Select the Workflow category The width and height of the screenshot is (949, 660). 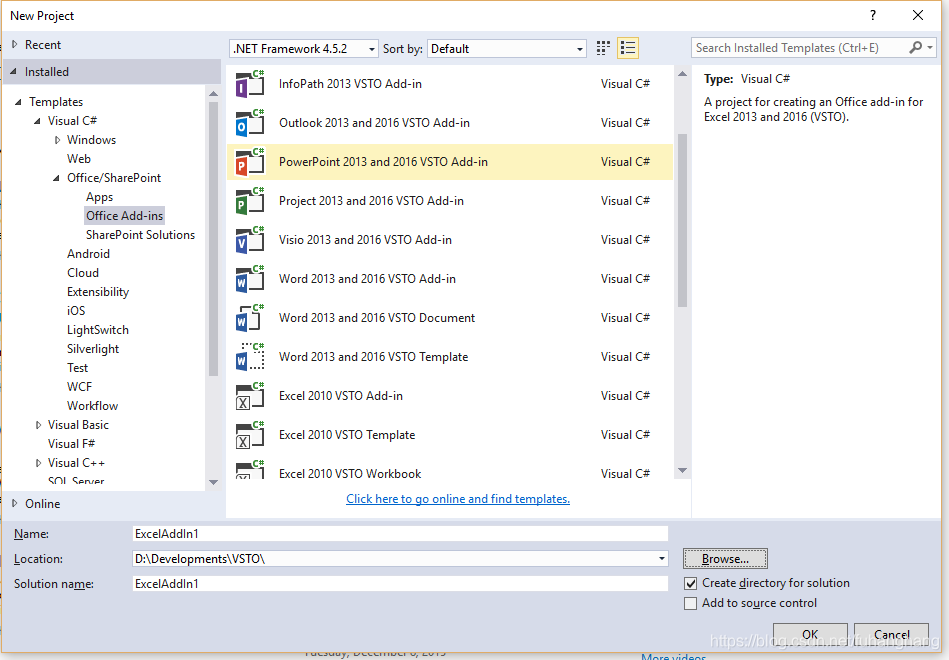click(x=92, y=406)
